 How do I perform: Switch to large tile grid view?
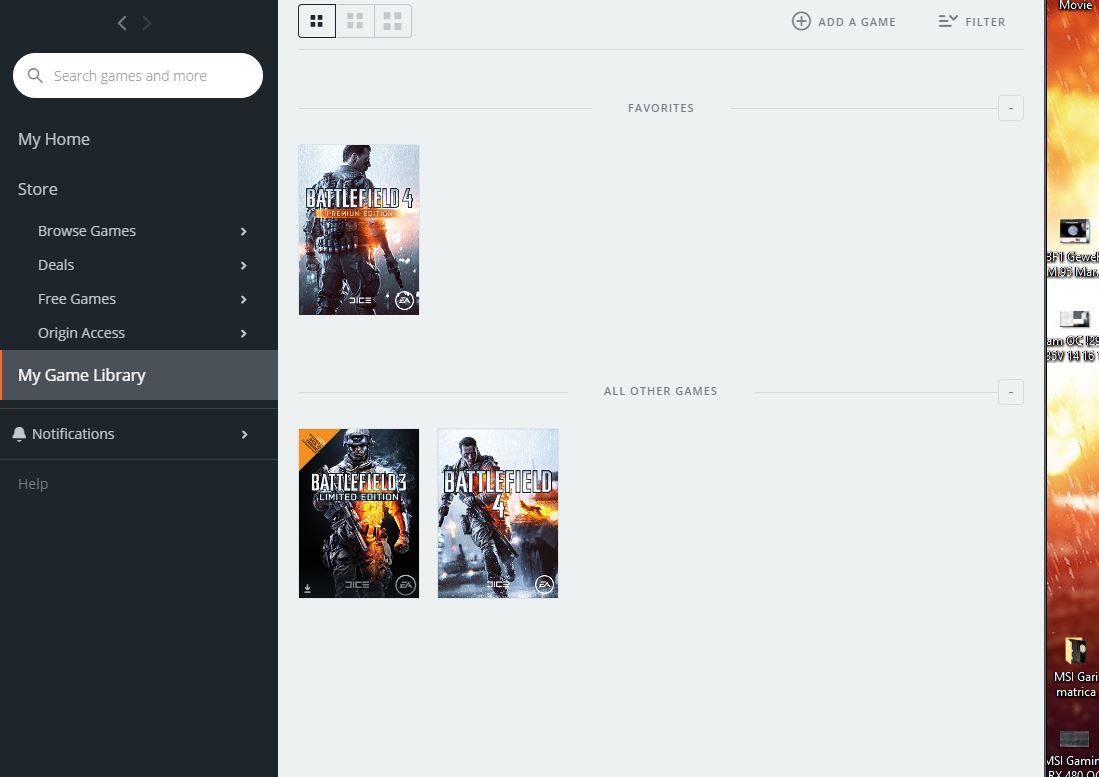pyautogui.click(x=392, y=21)
